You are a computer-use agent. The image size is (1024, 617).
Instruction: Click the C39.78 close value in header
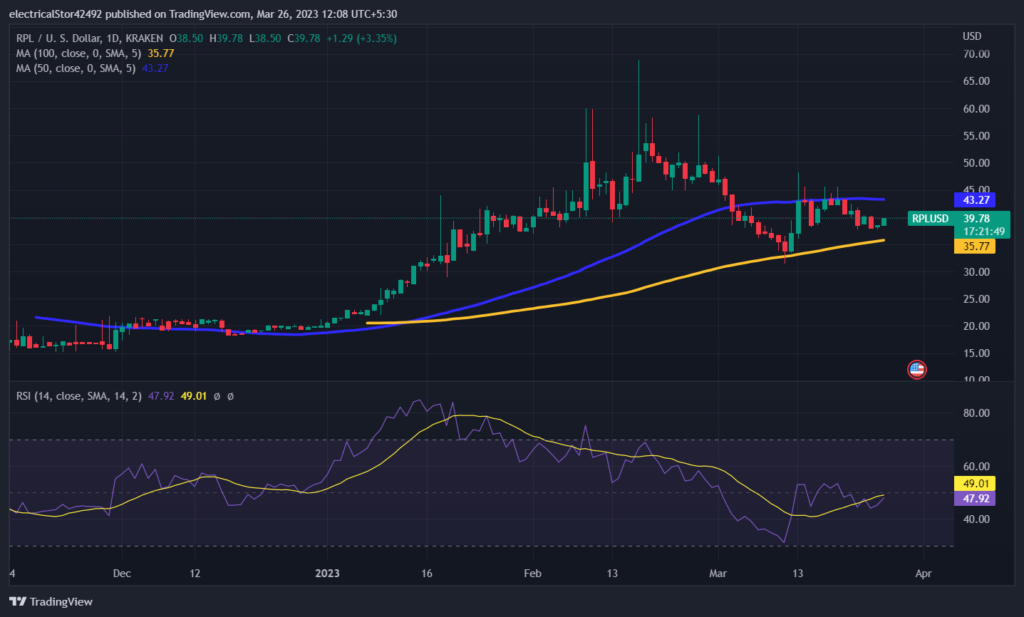click(304, 39)
